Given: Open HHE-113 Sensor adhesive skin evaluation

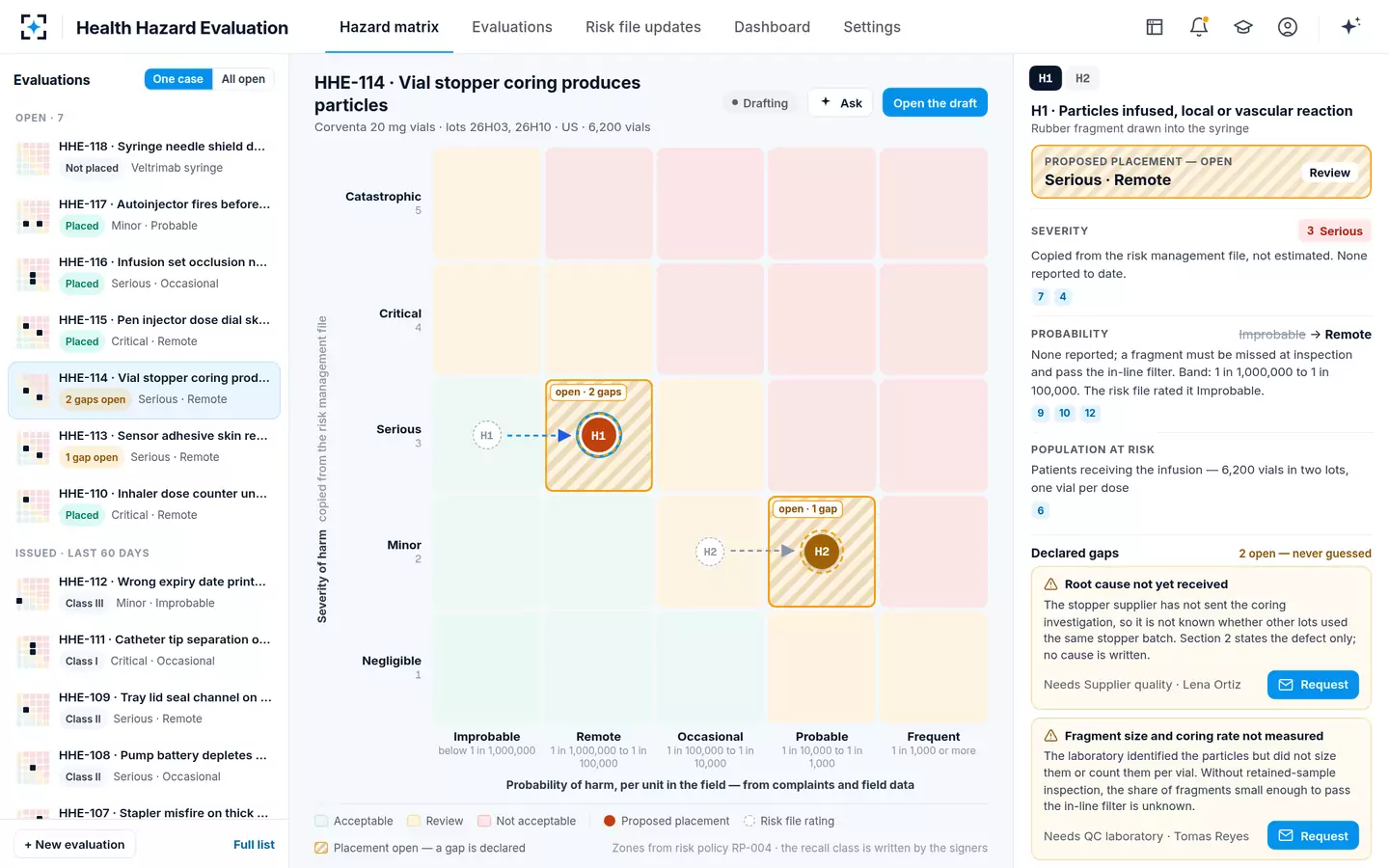Looking at the screenshot, I should click(144, 448).
